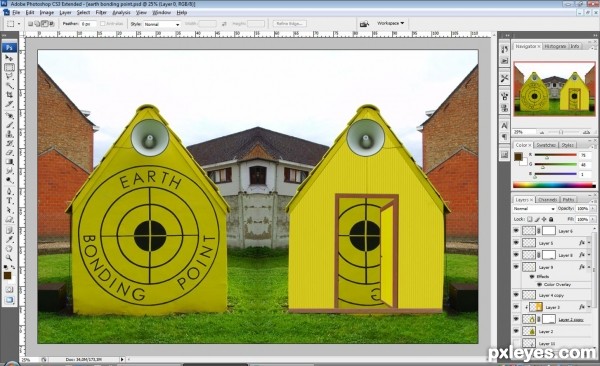600x366 pixels.
Task: Select the Zoom magnifier tool
Action: coord(9,258)
